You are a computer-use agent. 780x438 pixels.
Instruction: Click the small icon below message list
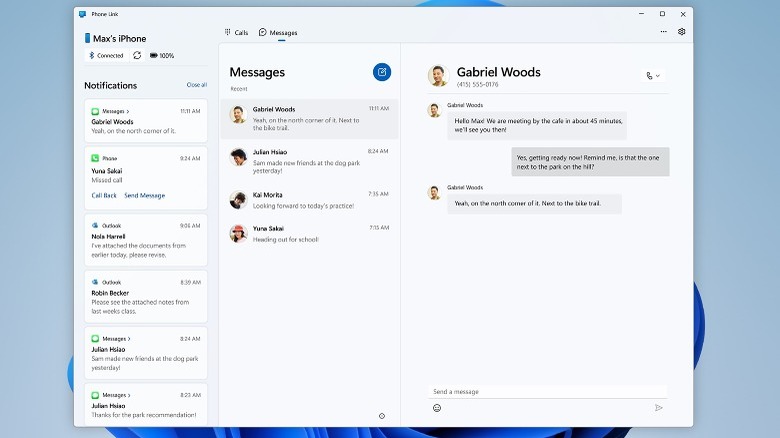(x=382, y=416)
